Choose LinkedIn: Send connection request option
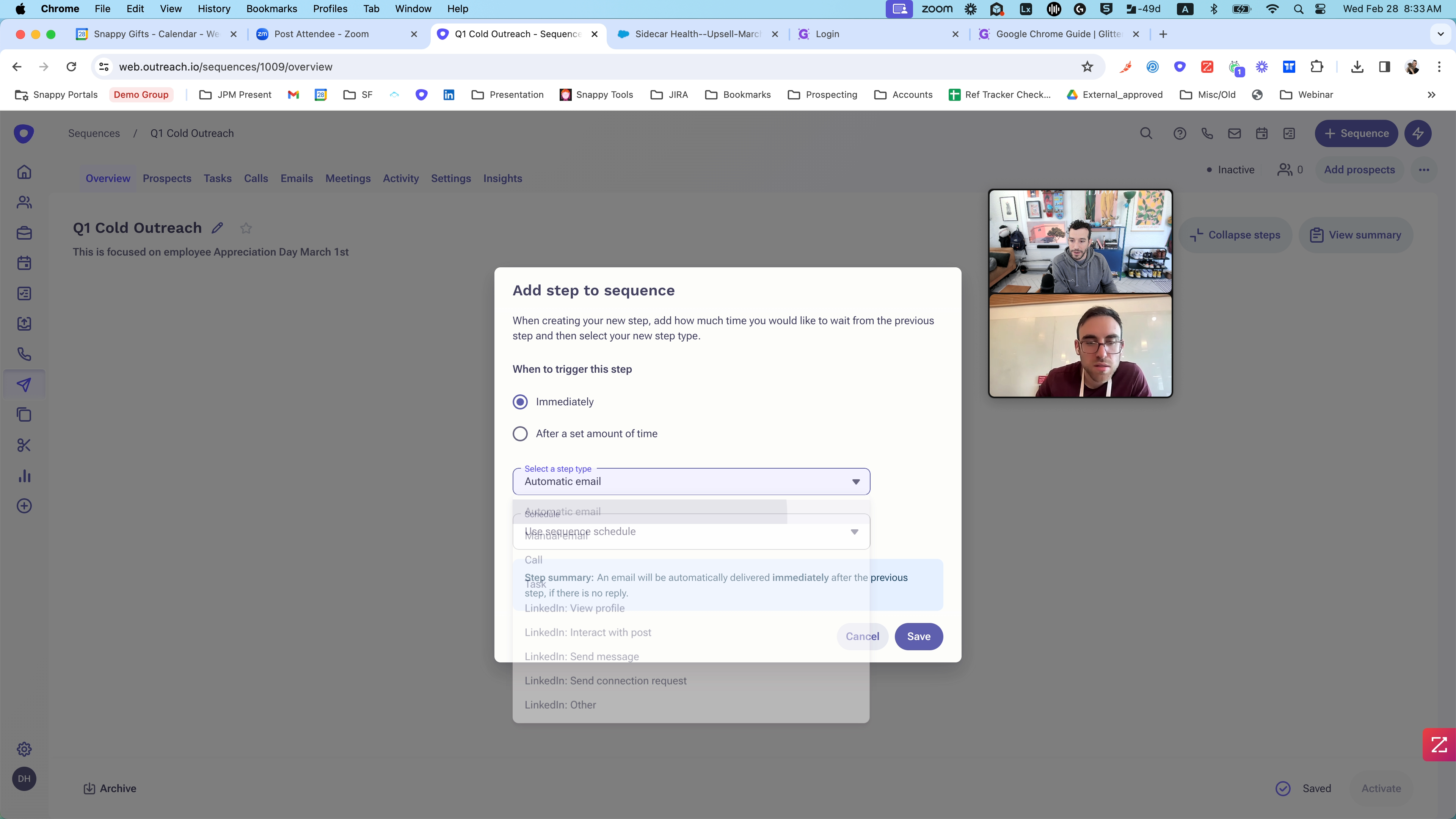 [x=691, y=681]
